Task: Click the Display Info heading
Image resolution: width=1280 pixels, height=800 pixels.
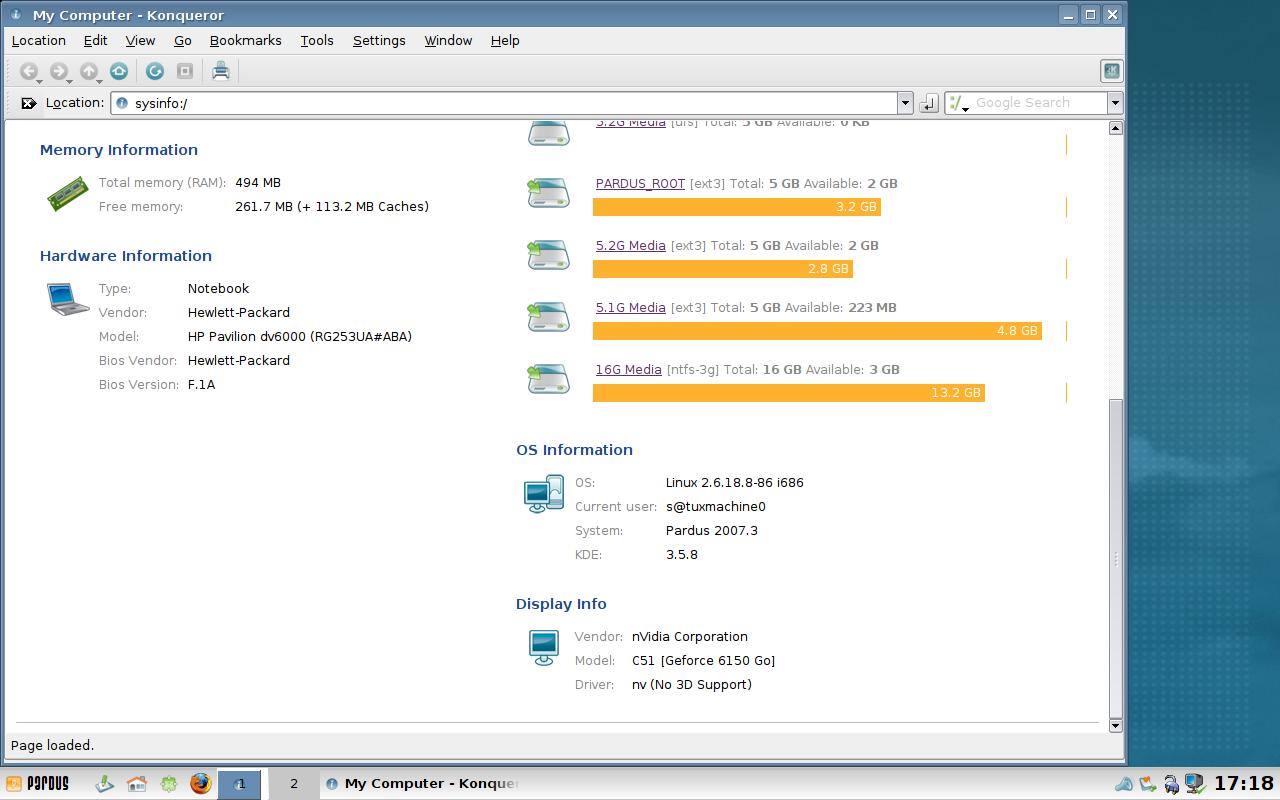Action: pos(561,604)
